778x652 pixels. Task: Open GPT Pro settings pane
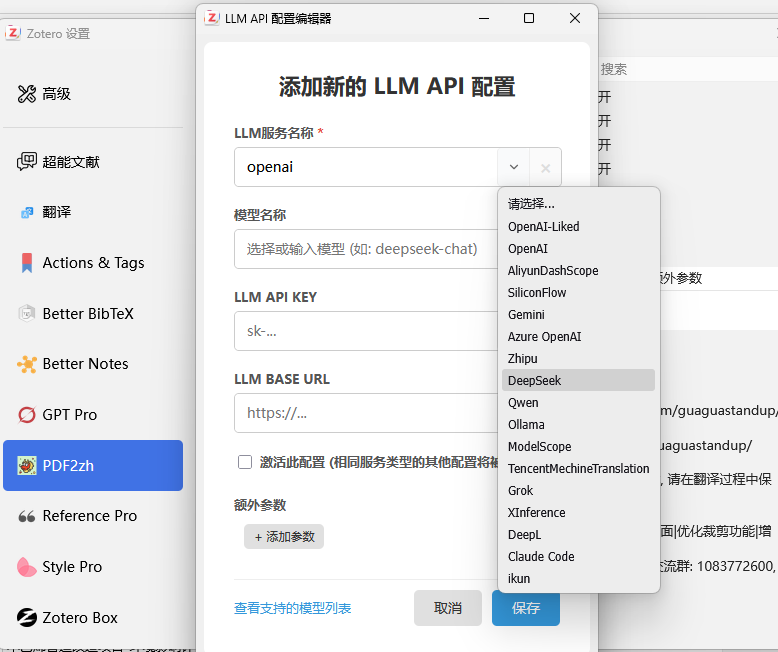(93, 415)
